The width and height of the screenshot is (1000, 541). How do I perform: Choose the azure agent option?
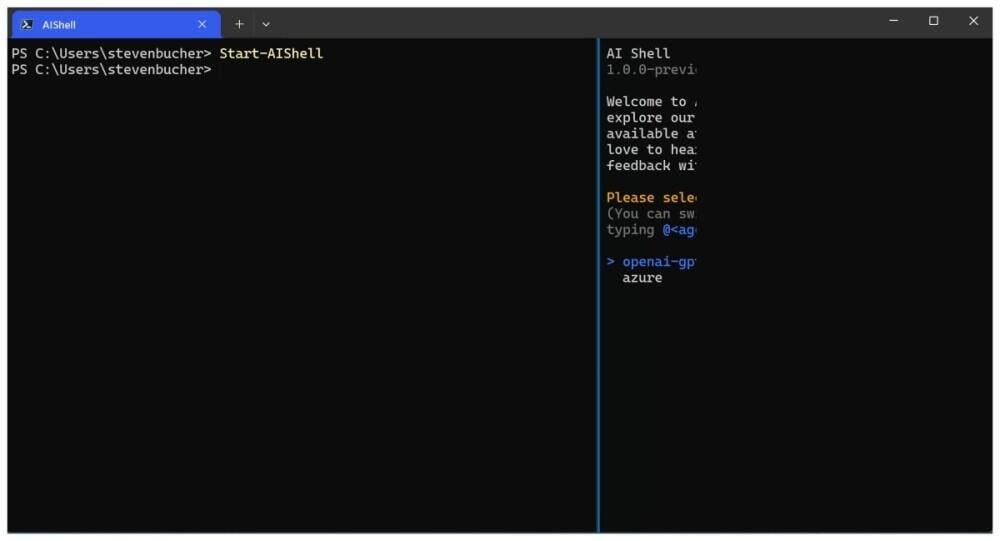pyautogui.click(x=642, y=278)
